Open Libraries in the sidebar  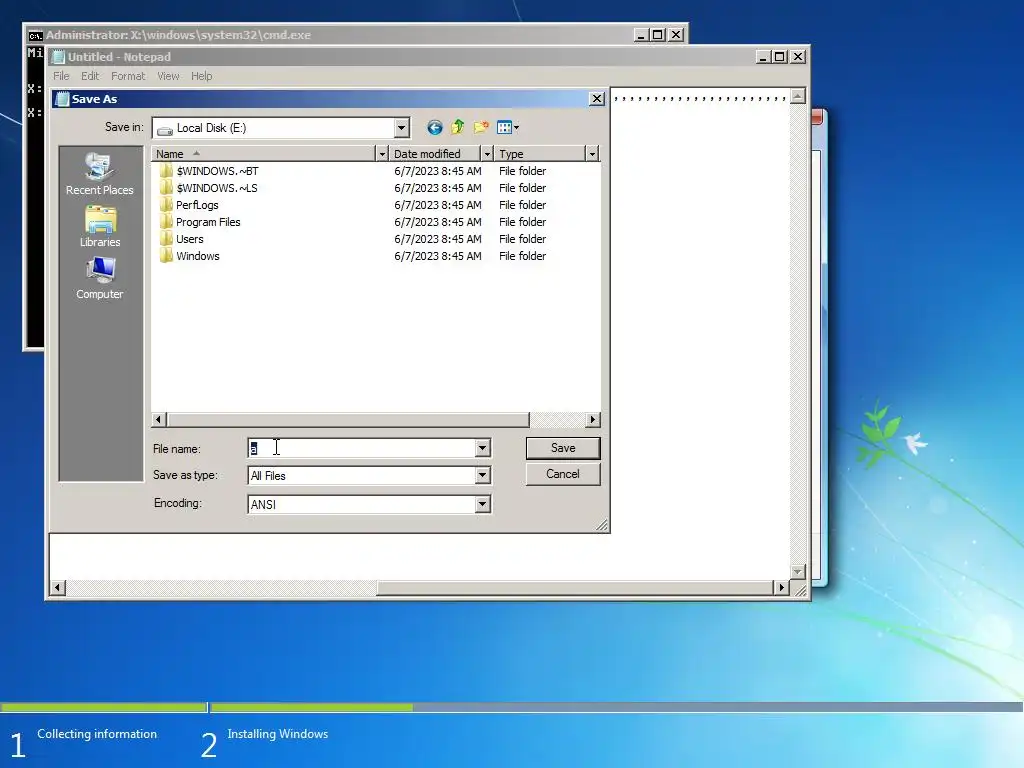coord(100,227)
